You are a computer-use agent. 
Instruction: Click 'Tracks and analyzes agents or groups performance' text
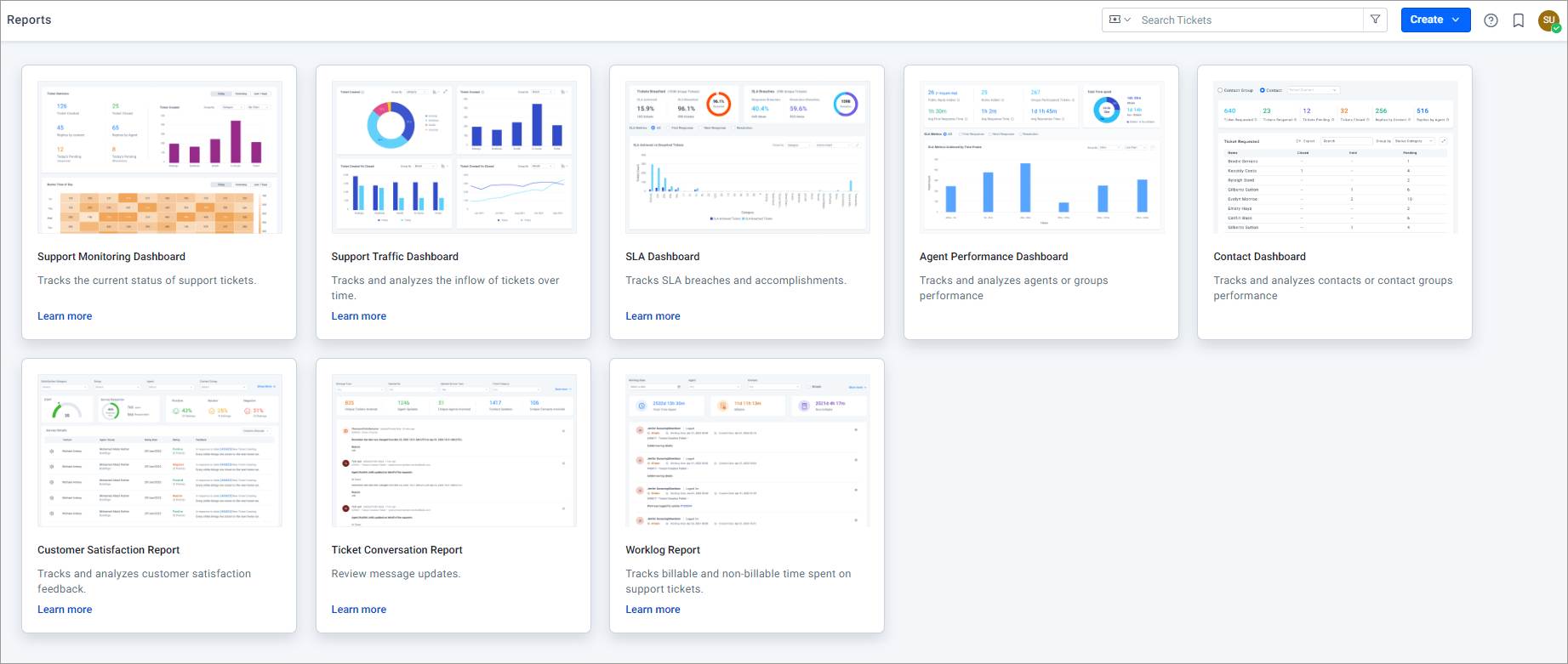(1014, 288)
